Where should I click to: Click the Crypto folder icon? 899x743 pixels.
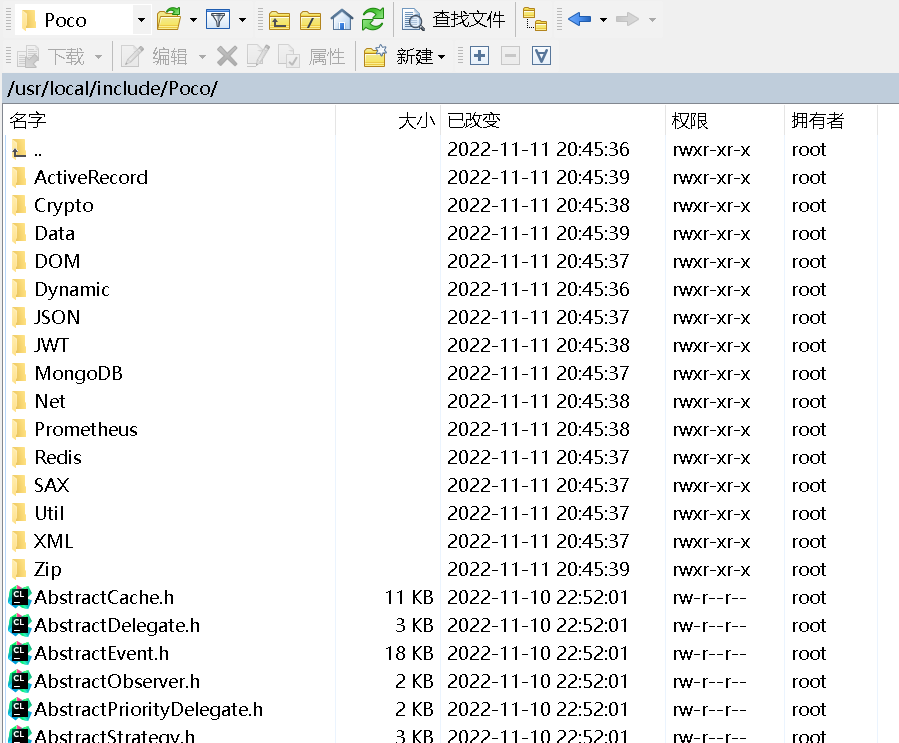[19, 205]
